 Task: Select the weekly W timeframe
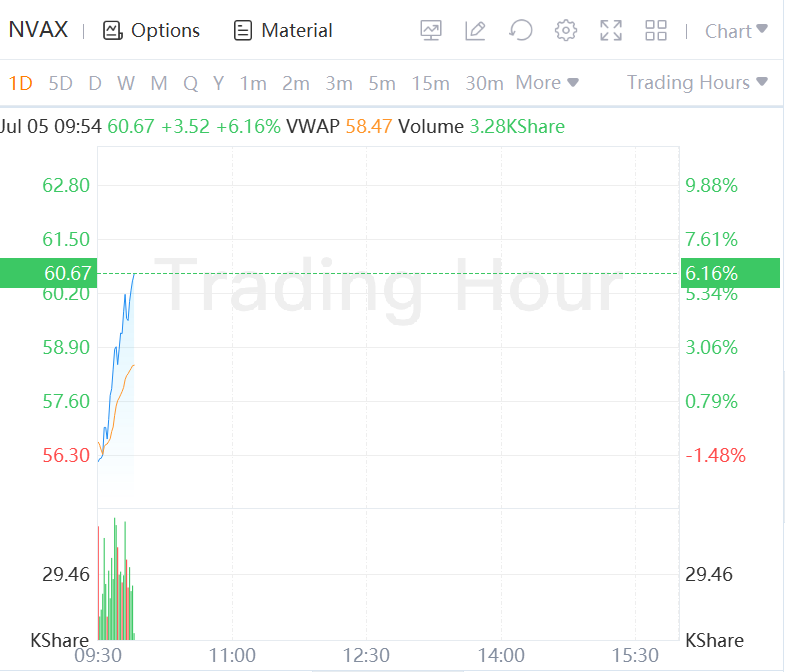[x=126, y=83]
